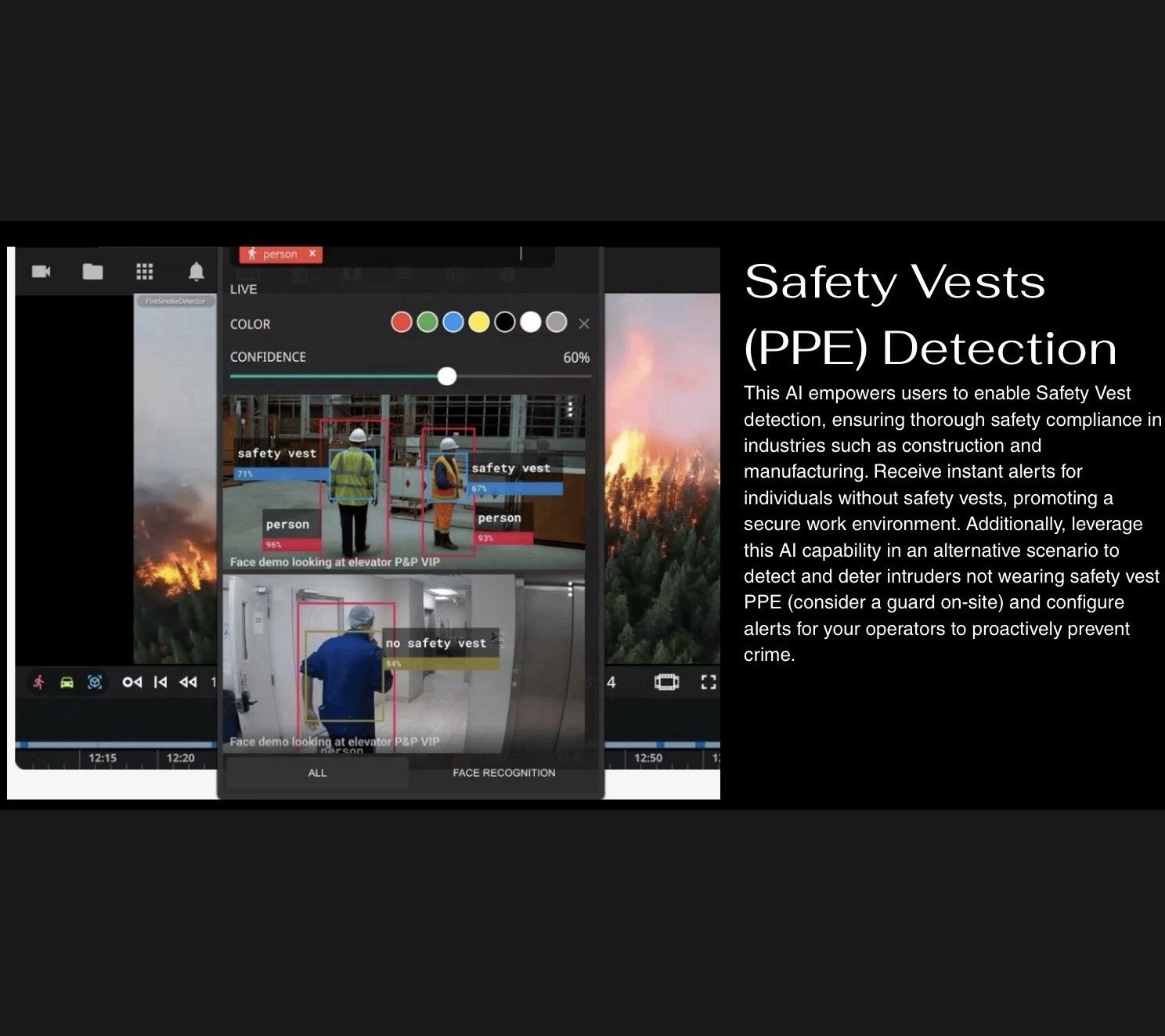The height and width of the screenshot is (1036, 1165).
Task: Click the 12:20 timeline marker
Action: [180, 758]
